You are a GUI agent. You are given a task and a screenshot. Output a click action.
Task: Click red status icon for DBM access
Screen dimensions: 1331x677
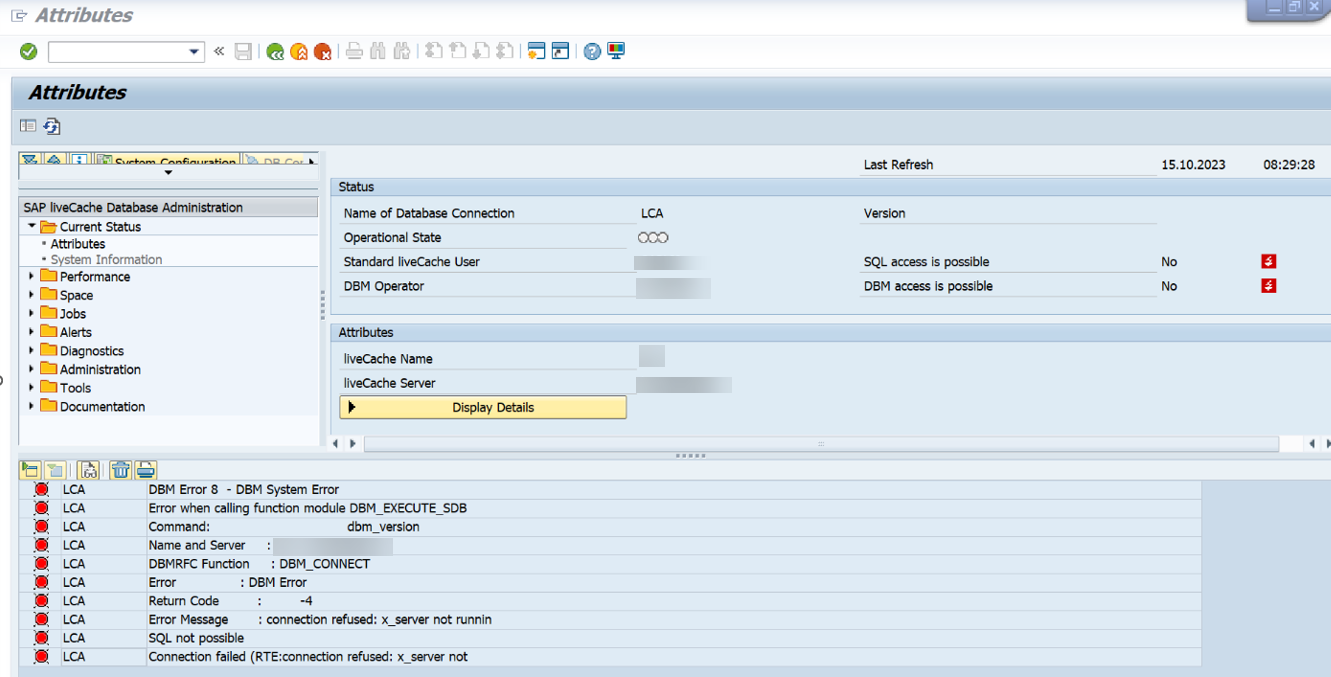click(1268, 286)
